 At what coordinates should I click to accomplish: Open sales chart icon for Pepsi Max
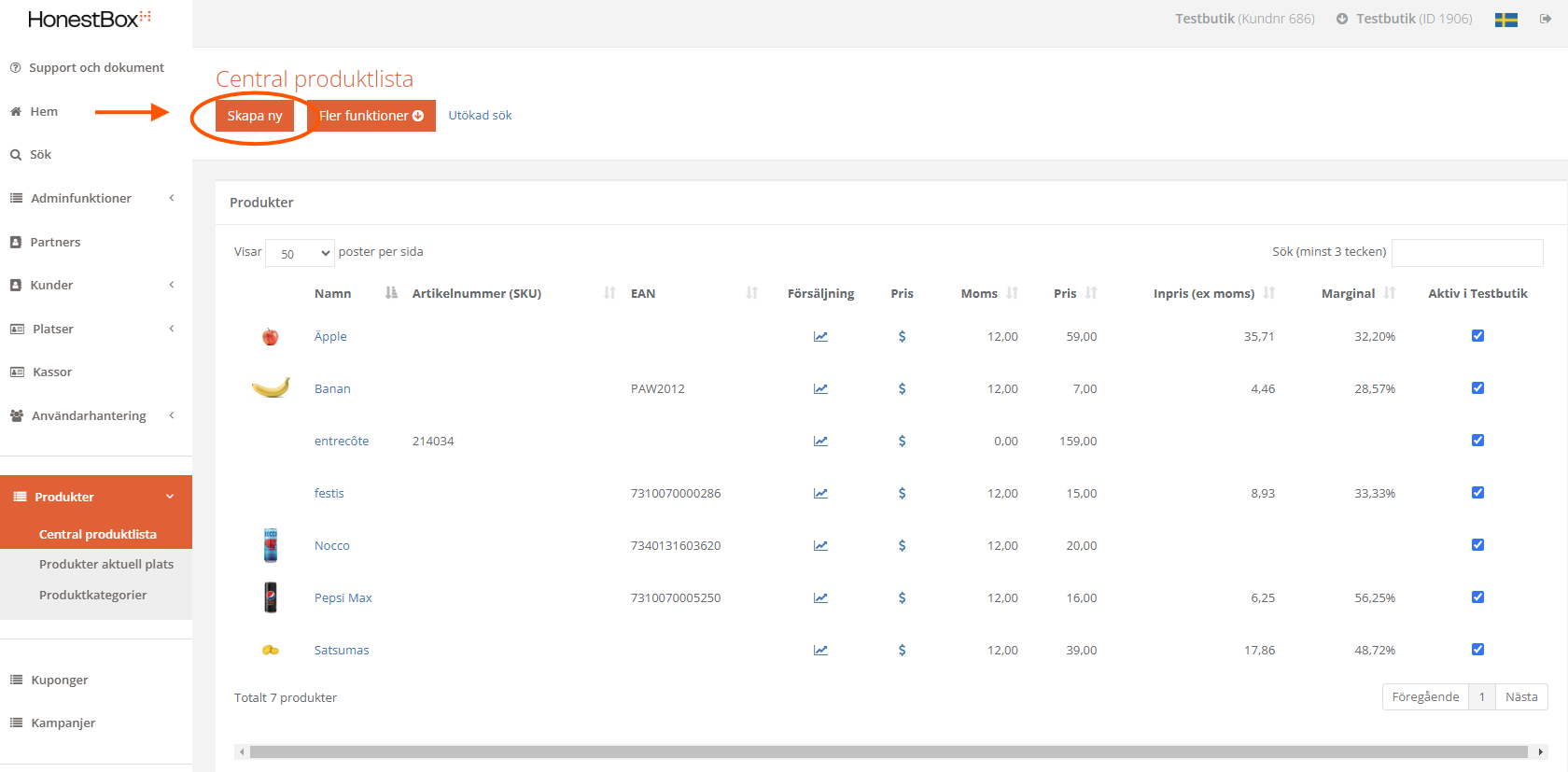pyautogui.click(x=820, y=598)
